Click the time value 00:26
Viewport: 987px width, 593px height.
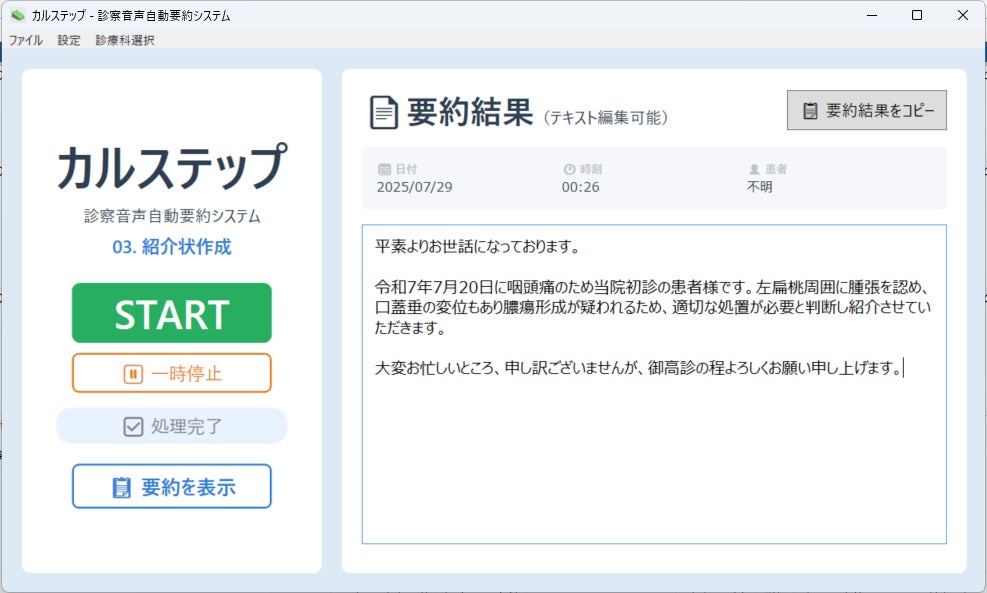coord(580,187)
